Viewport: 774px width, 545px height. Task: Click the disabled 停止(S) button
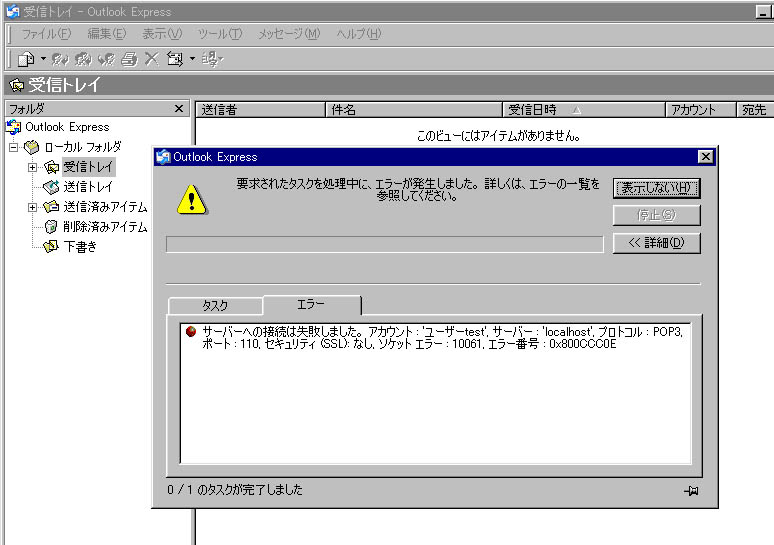657,215
